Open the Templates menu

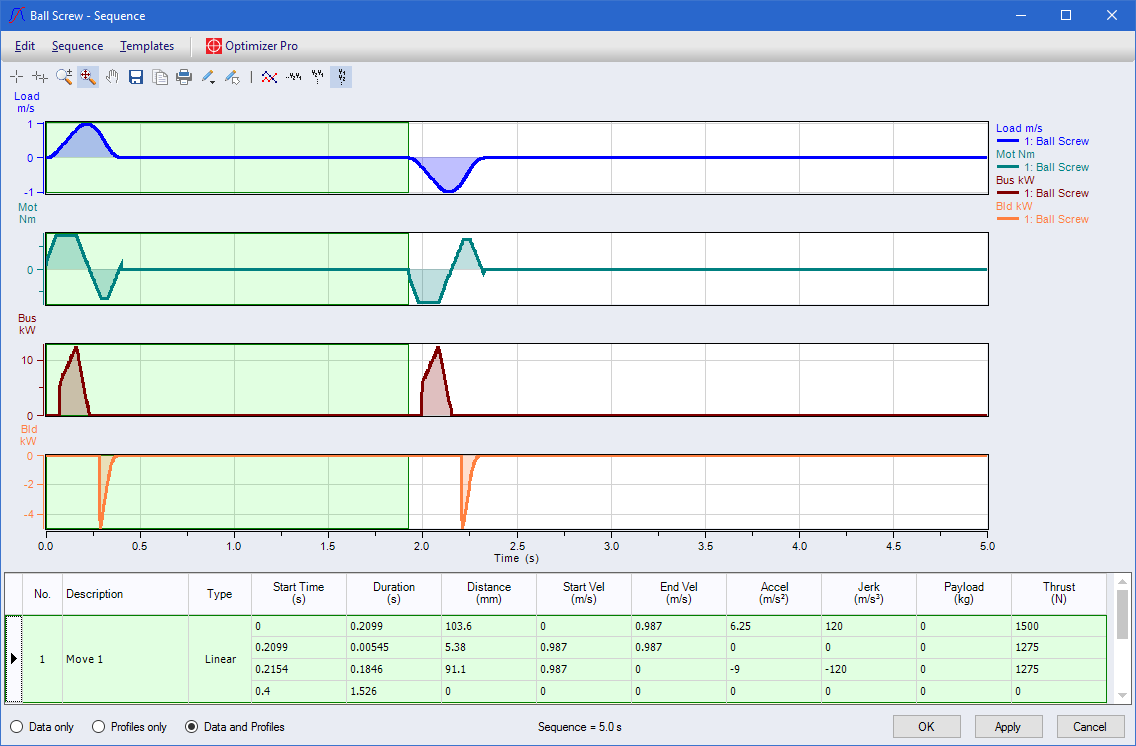pos(147,46)
